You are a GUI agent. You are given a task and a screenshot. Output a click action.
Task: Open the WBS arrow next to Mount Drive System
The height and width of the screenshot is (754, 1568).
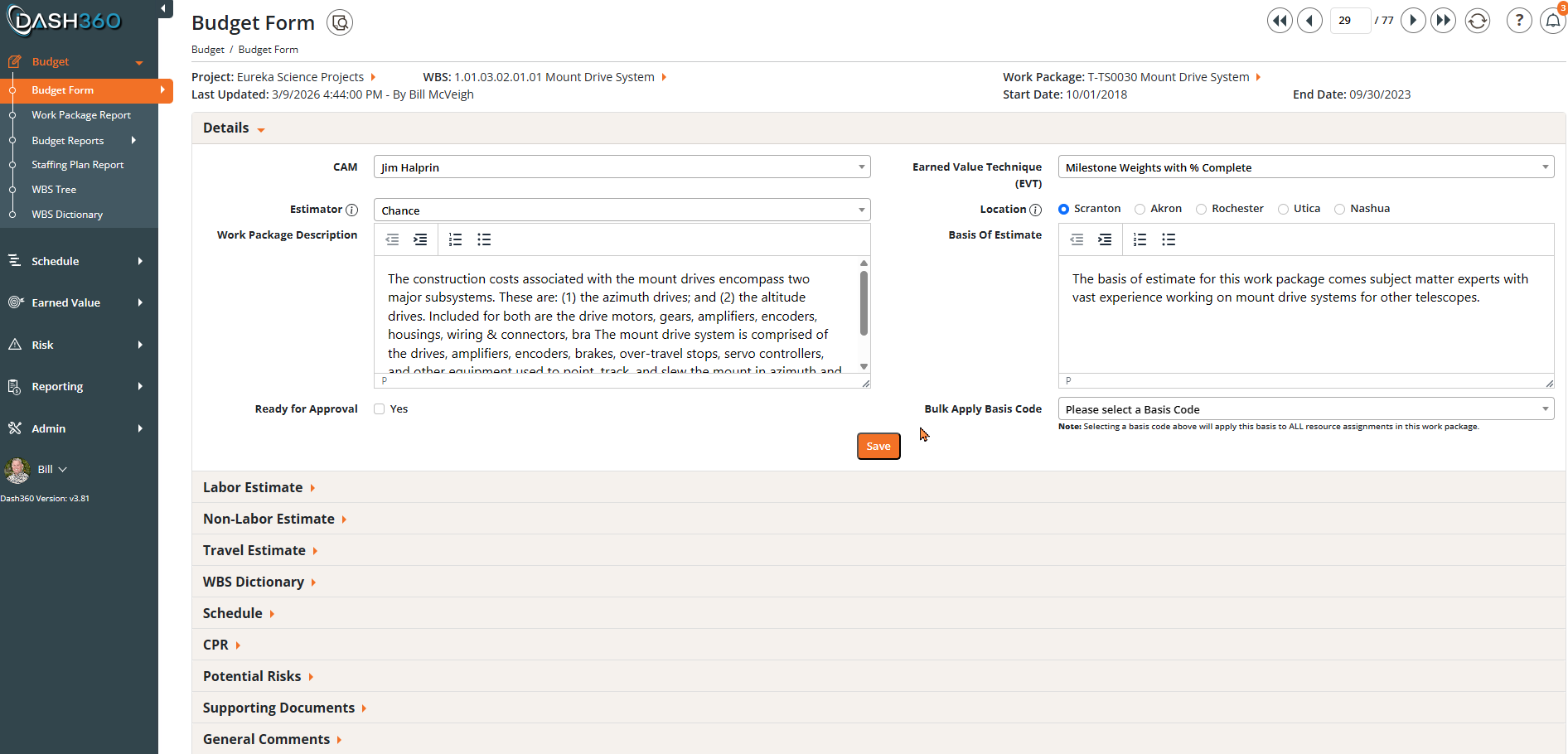[664, 77]
